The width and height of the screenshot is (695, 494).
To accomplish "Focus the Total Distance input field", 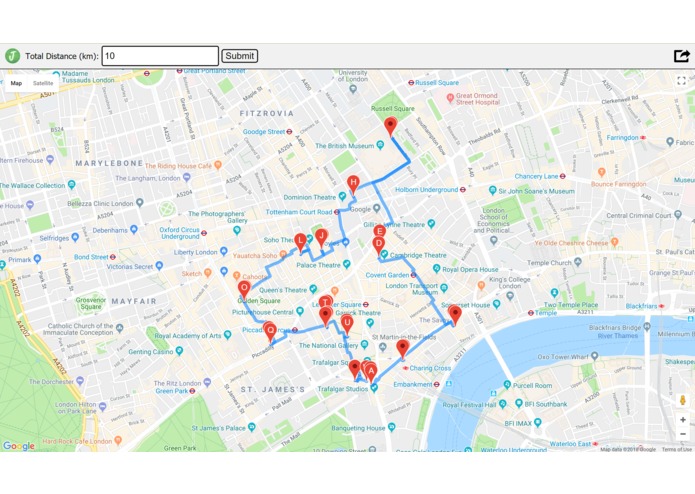I will coord(160,56).
